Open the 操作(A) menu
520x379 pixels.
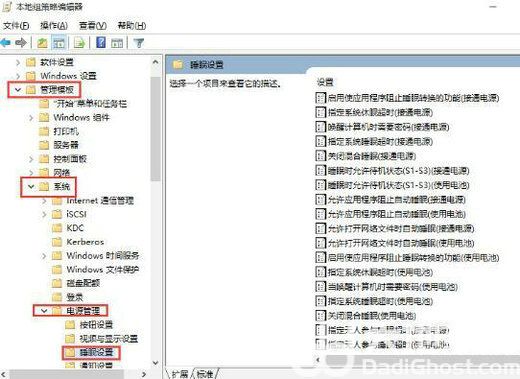click(54, 26)
